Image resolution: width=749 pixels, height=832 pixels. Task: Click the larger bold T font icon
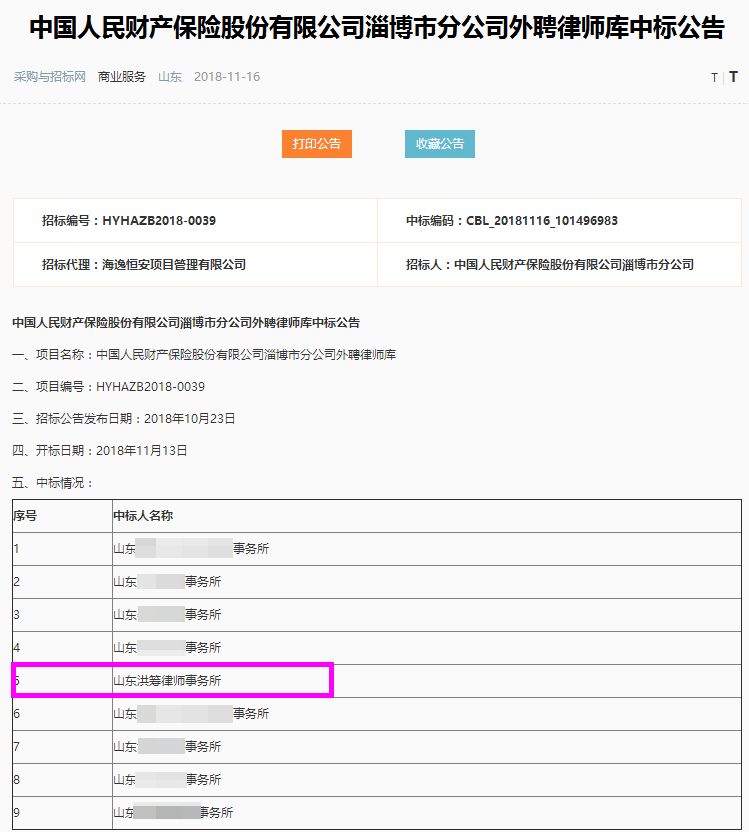click(733, 77)
